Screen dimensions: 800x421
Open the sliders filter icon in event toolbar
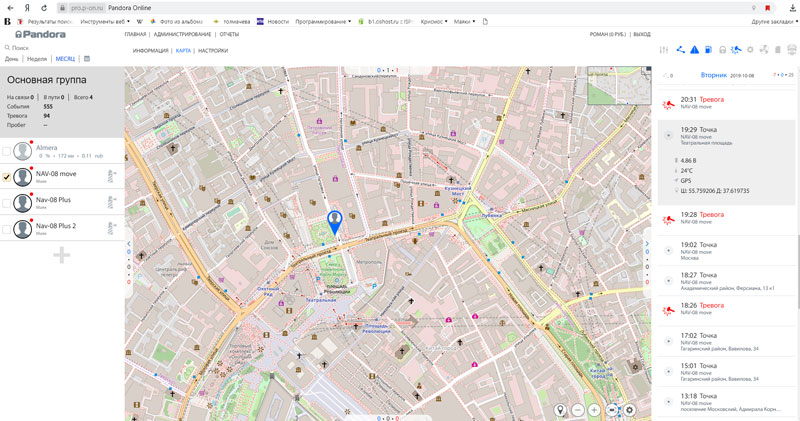pos(663,49)
